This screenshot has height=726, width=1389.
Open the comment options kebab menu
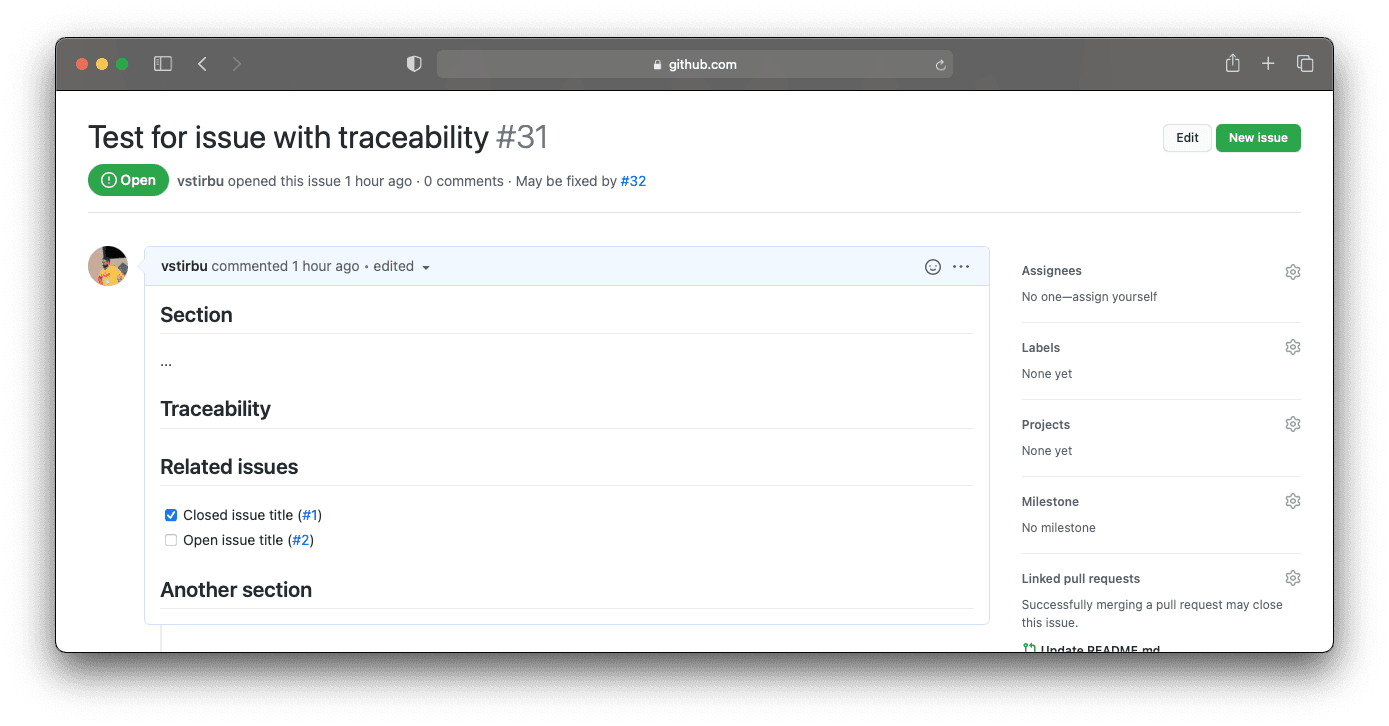(961, 266)
